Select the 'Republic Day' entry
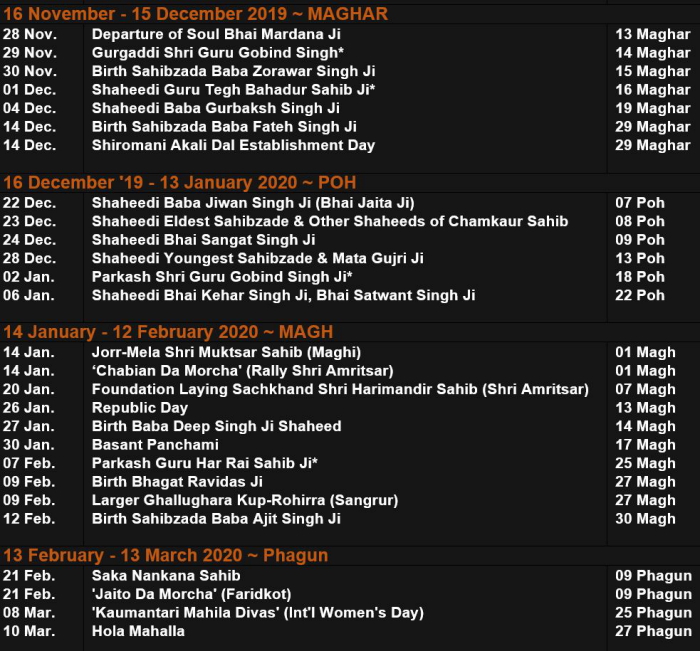The height and width of the screenshot is (651, 700). click(x=140, y=408)
